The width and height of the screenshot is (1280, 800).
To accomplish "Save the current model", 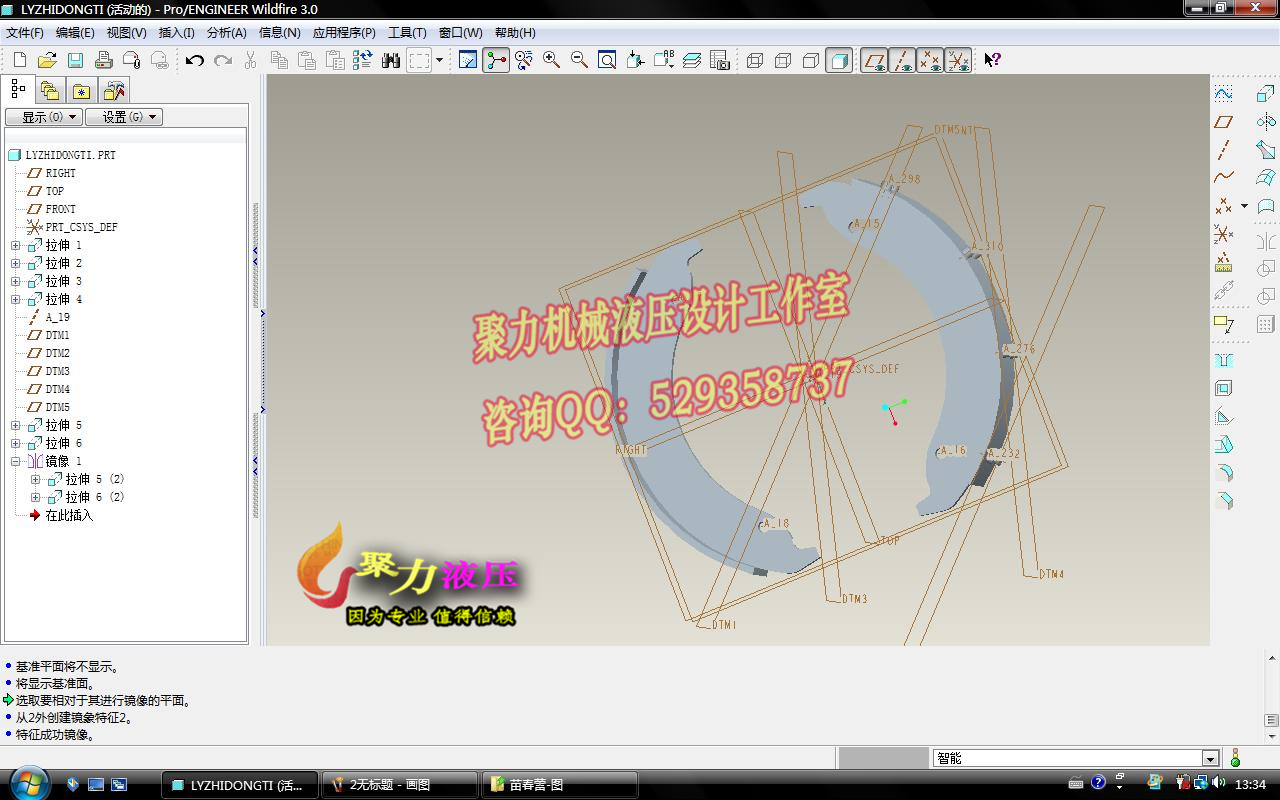I will click(x=74, y=60).
